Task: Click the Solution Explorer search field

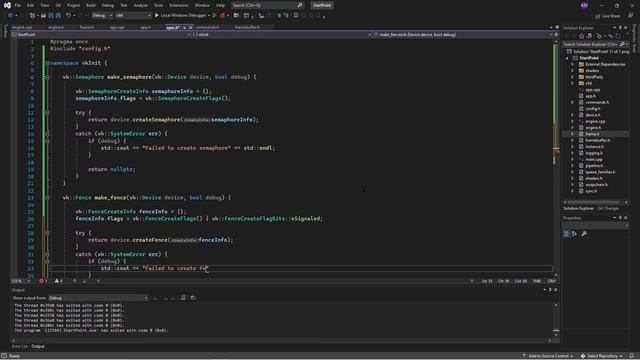Action: coord(595,44)
